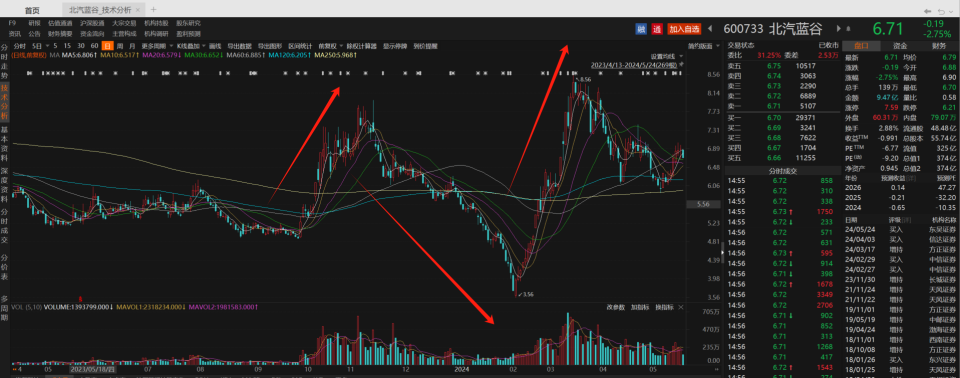The width and height of the screenshot is (960, 378).
Task: Click MA250:5.968 indicator label
Action: point(336,56)
